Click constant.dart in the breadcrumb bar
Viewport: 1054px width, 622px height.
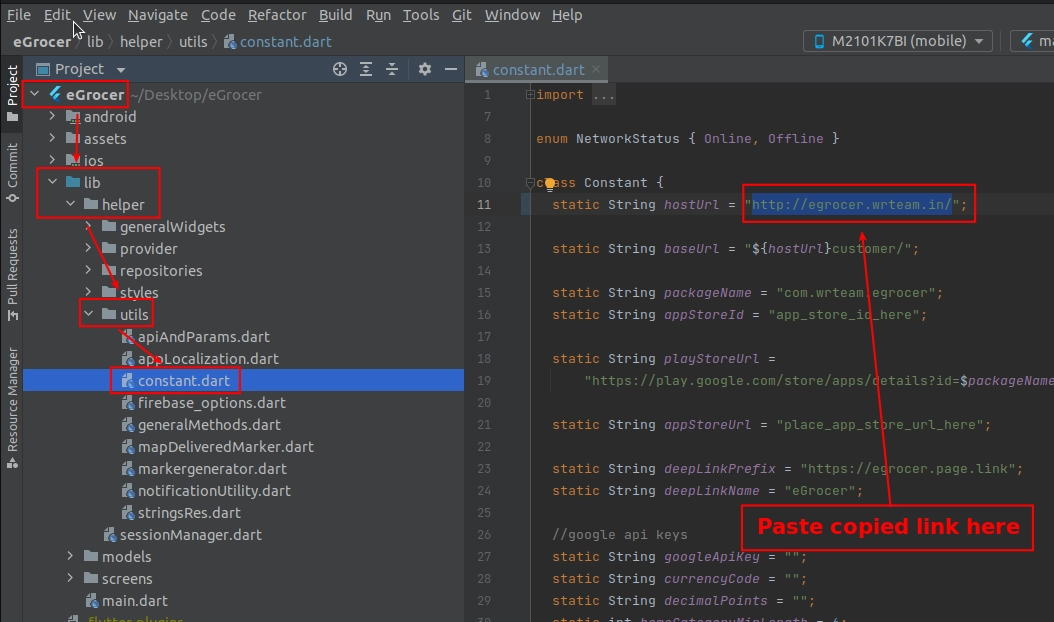[278, 42]
